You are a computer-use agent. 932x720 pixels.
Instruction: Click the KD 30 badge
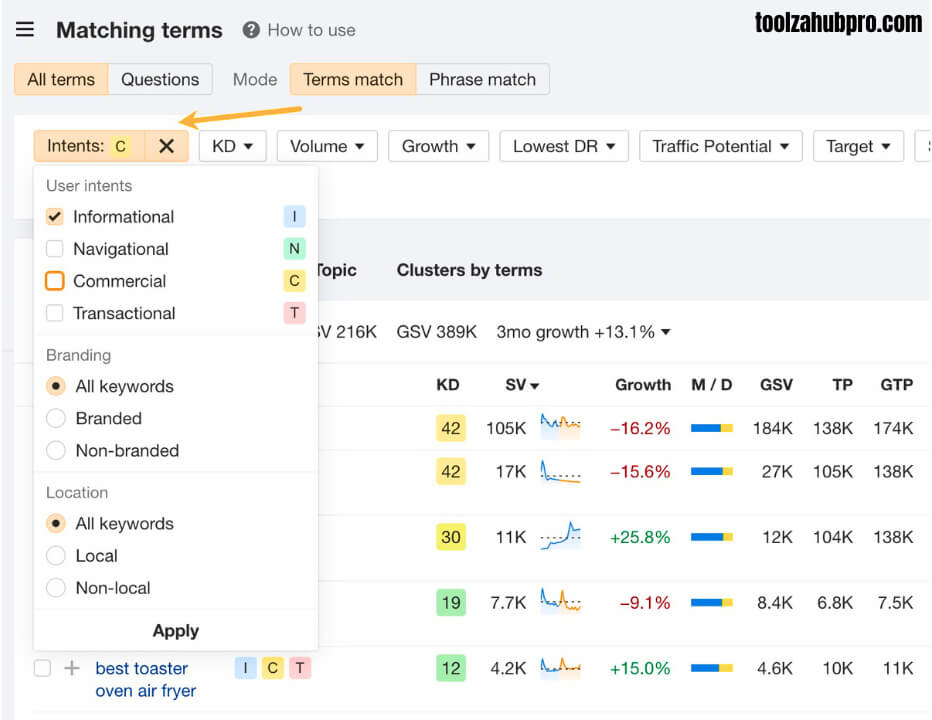[x=451, y=537]
